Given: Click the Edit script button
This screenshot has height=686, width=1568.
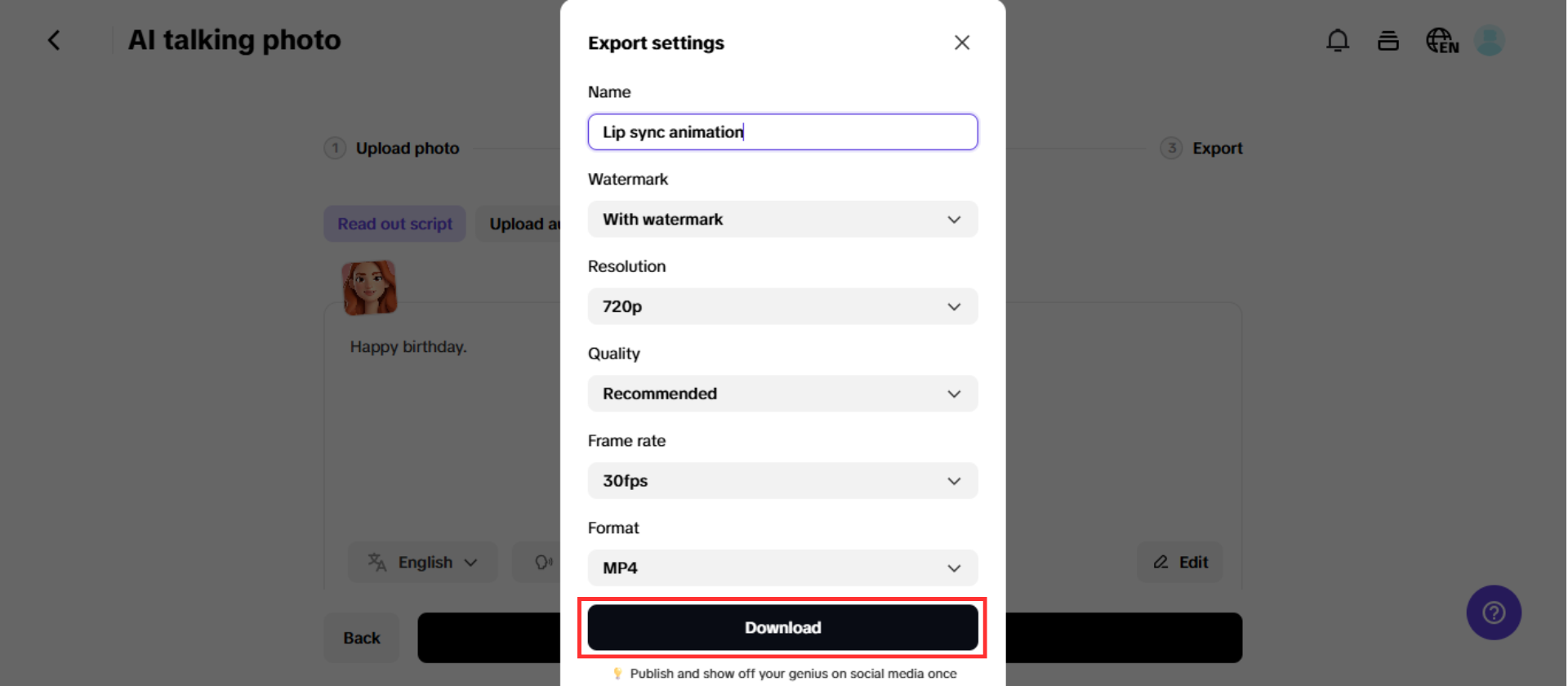Looking at the screenshot, I should point(1179,562).
